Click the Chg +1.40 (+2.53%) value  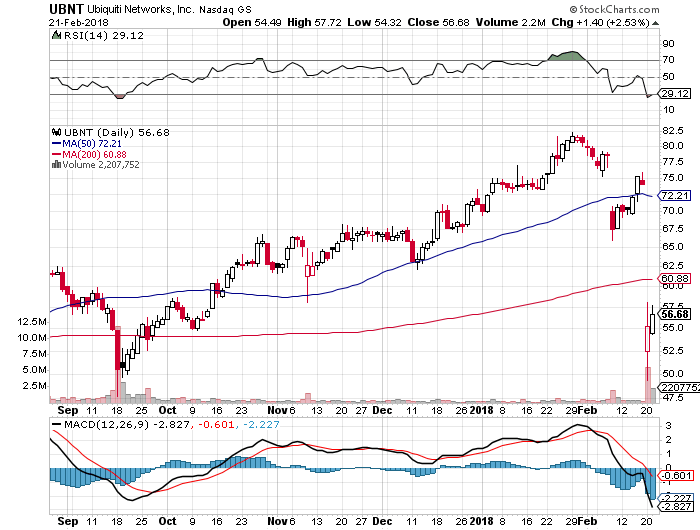point(600,22)
